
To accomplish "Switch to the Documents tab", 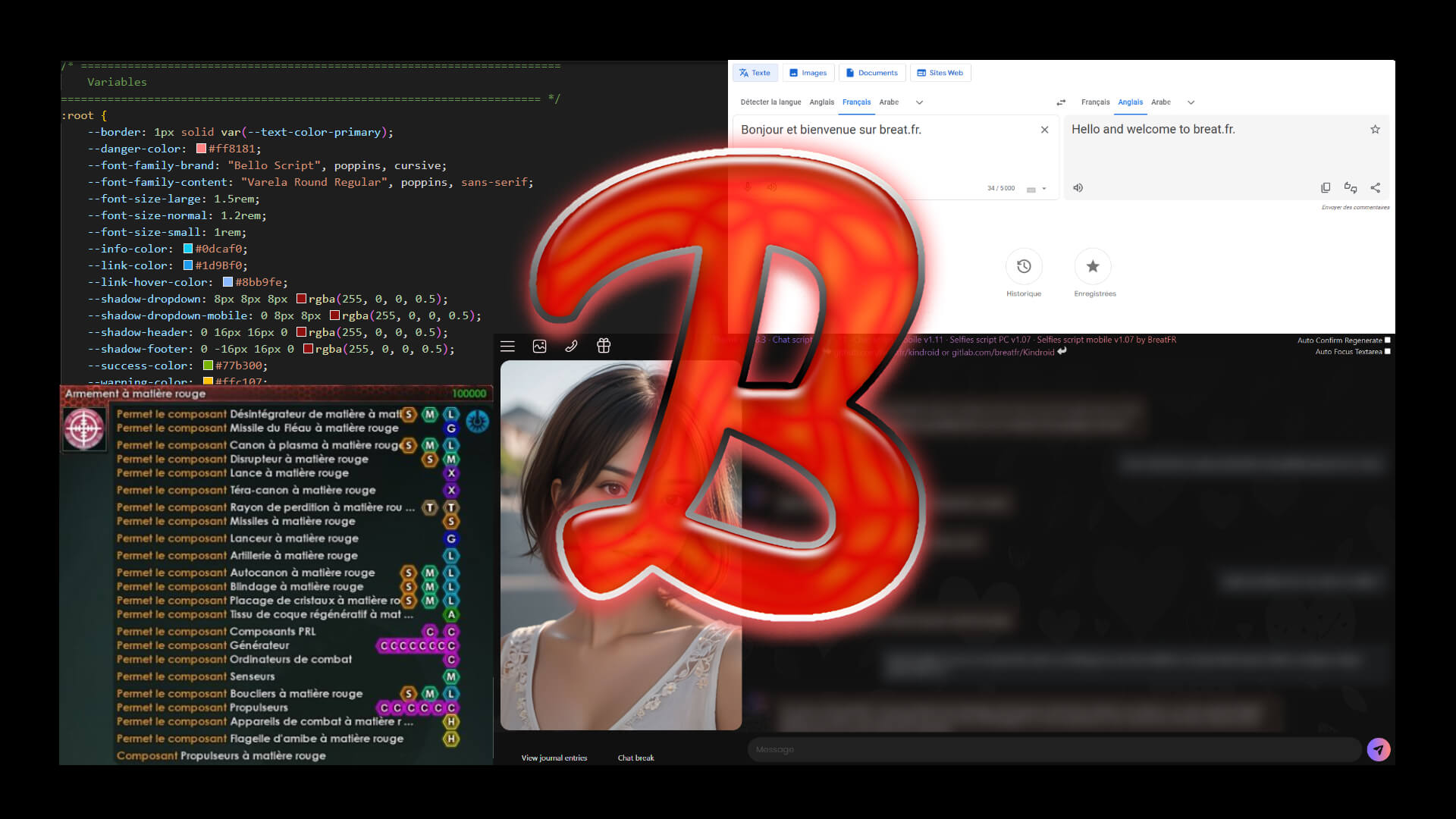I will click(871, 73).
